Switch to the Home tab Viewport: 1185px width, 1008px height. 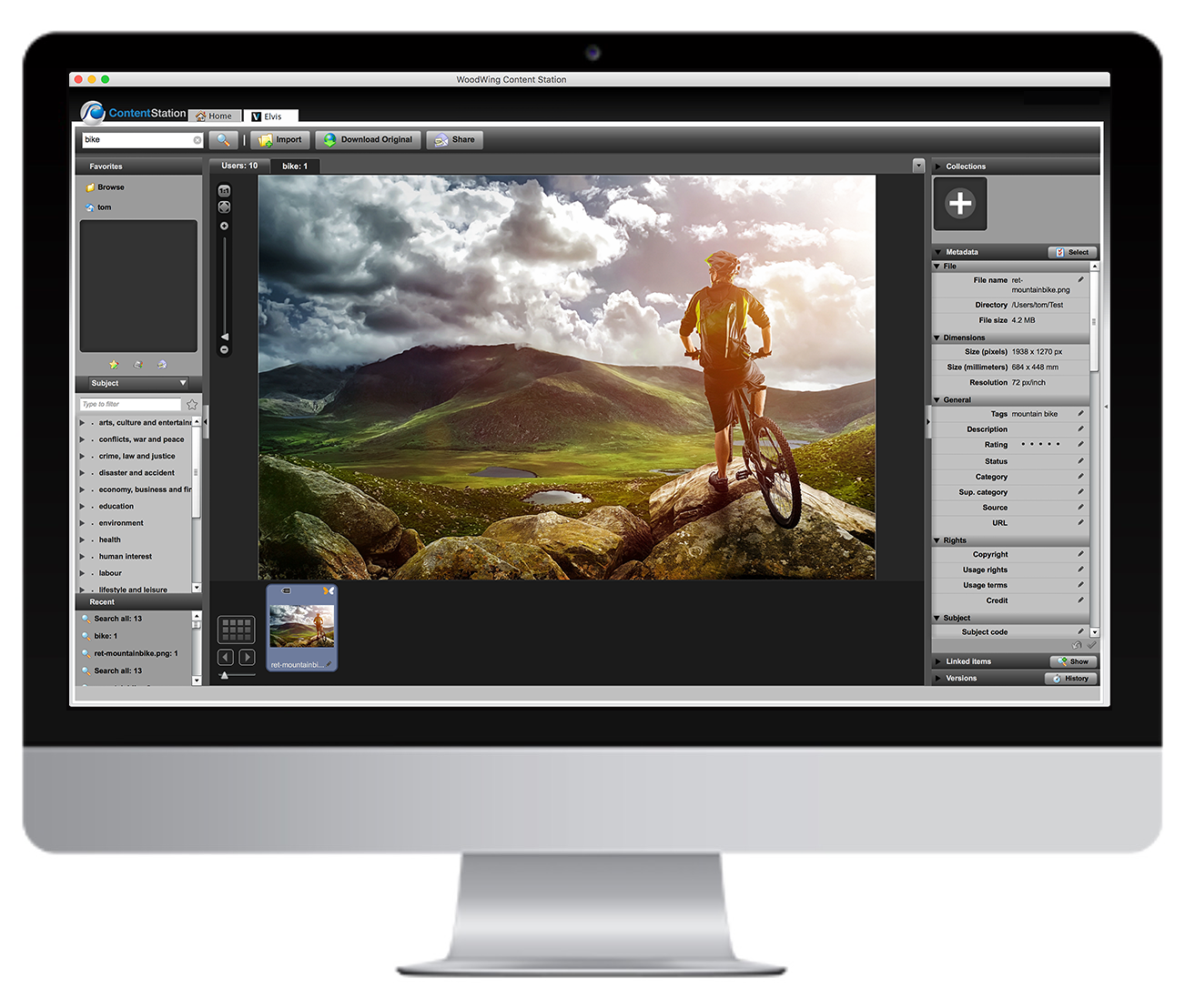tap(215, 116)
